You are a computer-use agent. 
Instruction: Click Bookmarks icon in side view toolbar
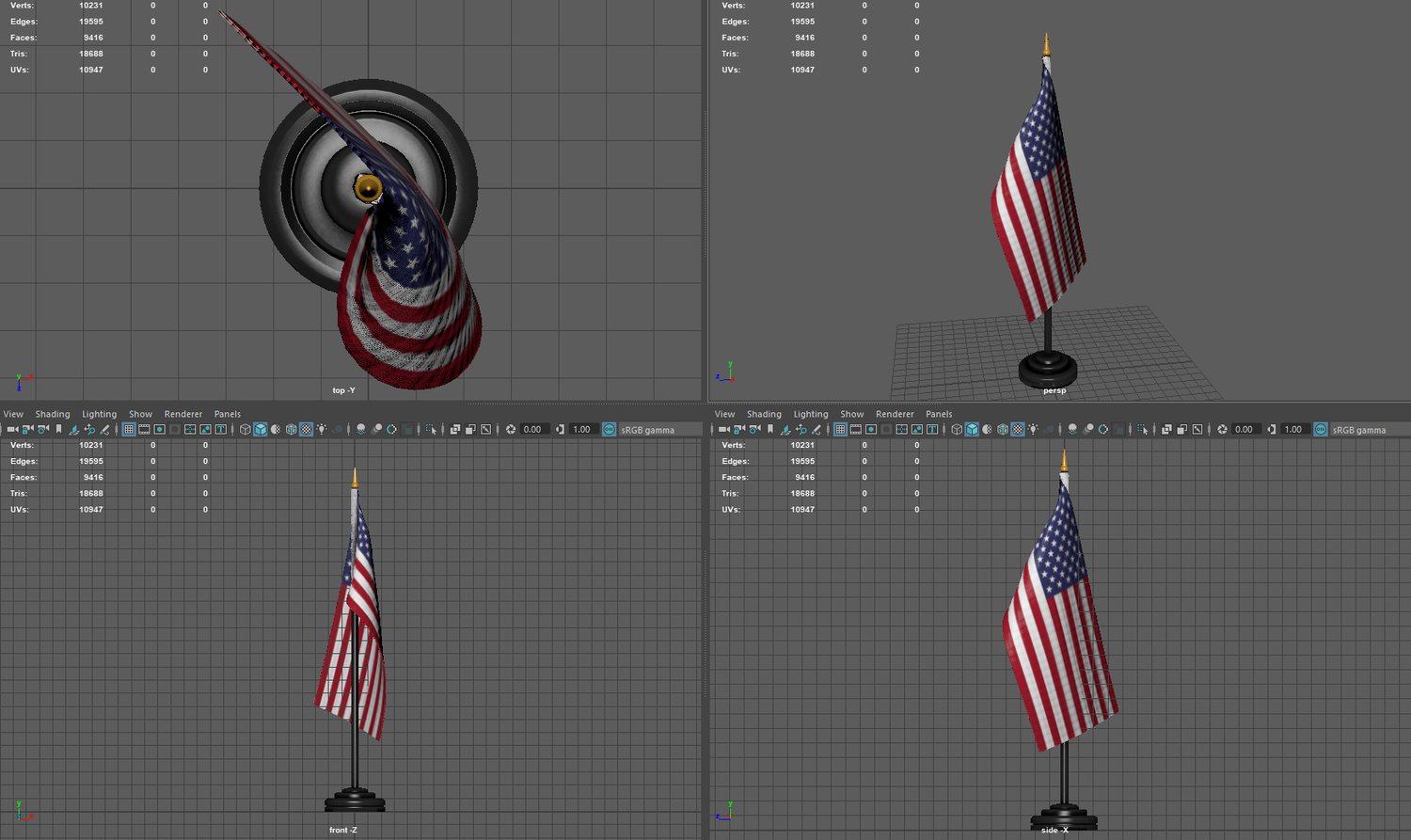(769, 429)
